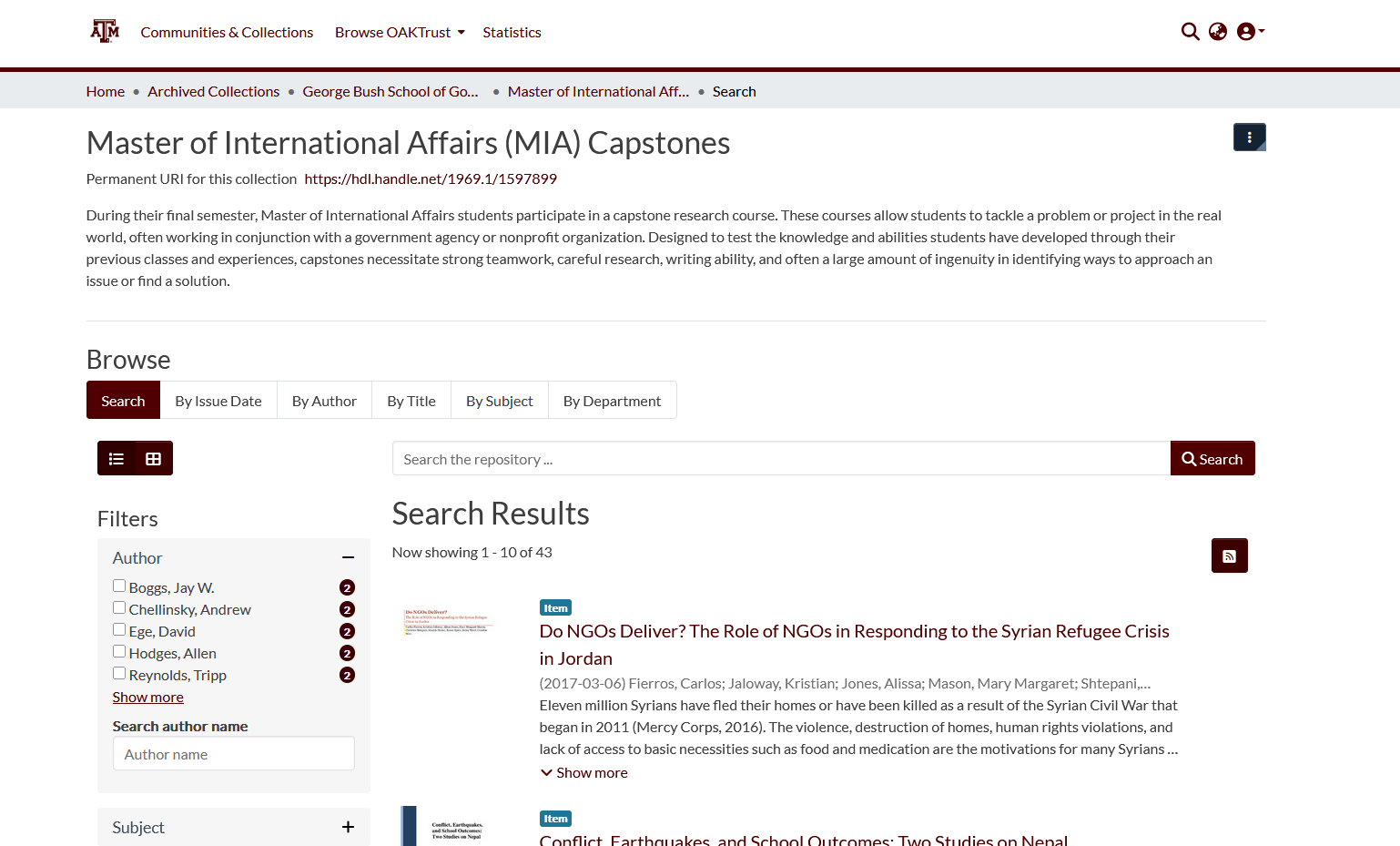Open the header search magnifier icon

(1190, 32)
